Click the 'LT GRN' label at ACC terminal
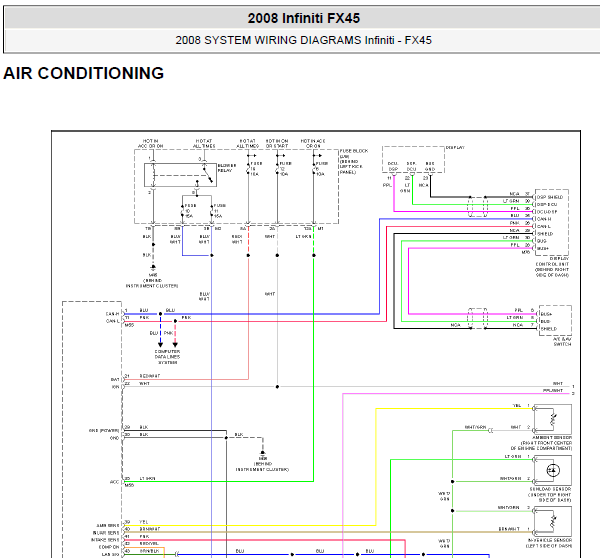Screen dimensions: 600x558 pyautogui.click(x=147, y=478)
